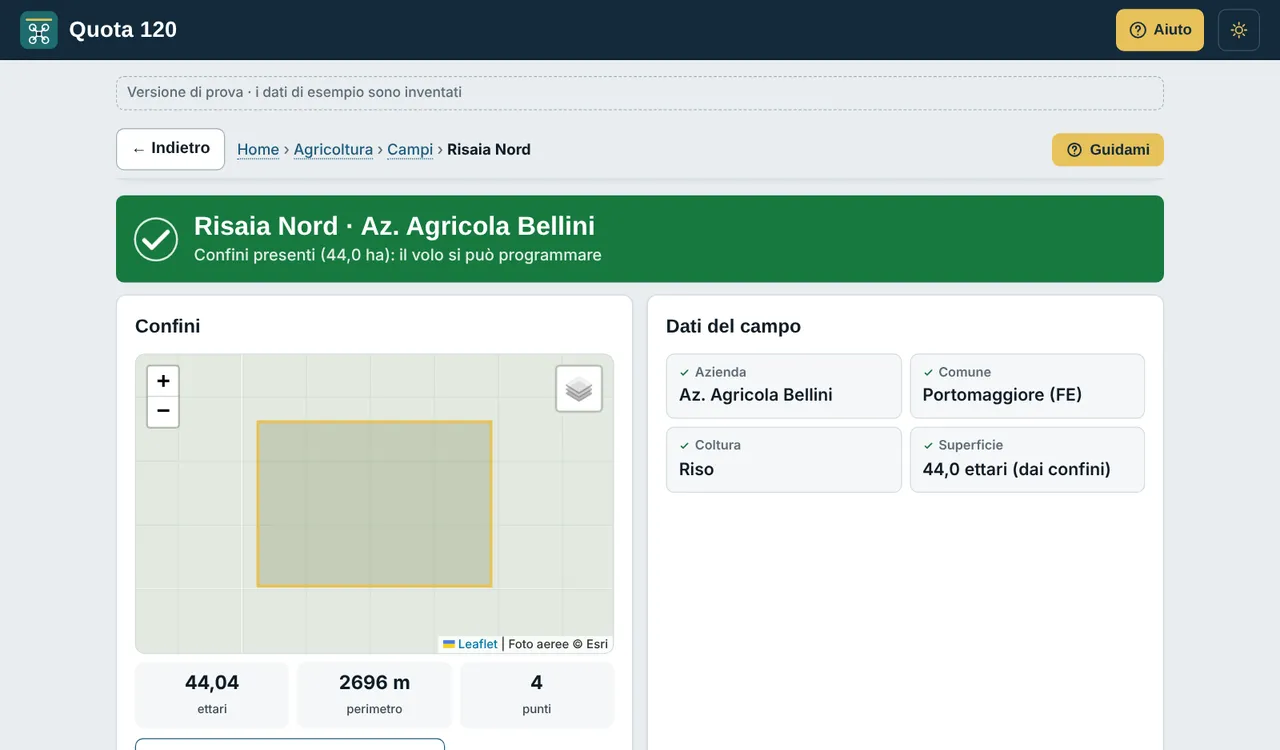Click the Leaflet attribution link
This screenshot has width=1280, height=750.
[470, 644]
